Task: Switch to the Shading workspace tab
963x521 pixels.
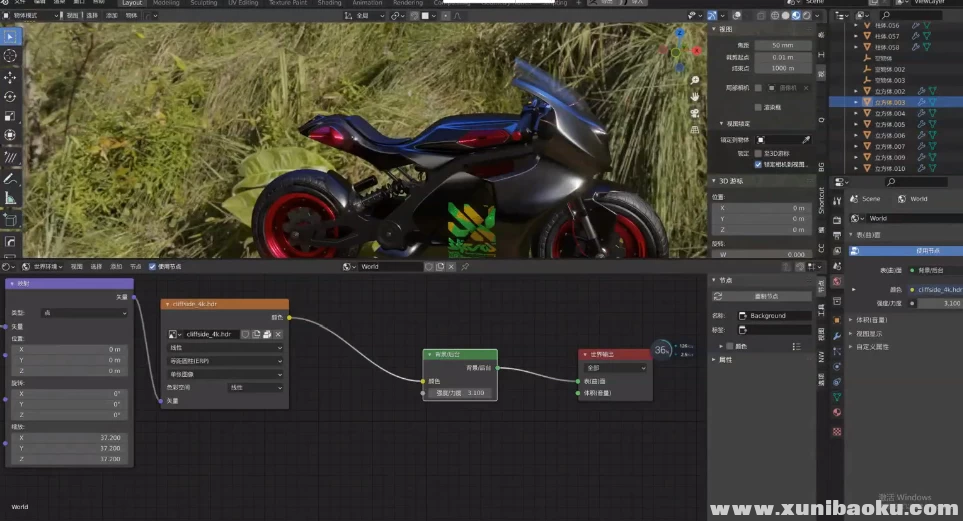Action: pos(329,3)
